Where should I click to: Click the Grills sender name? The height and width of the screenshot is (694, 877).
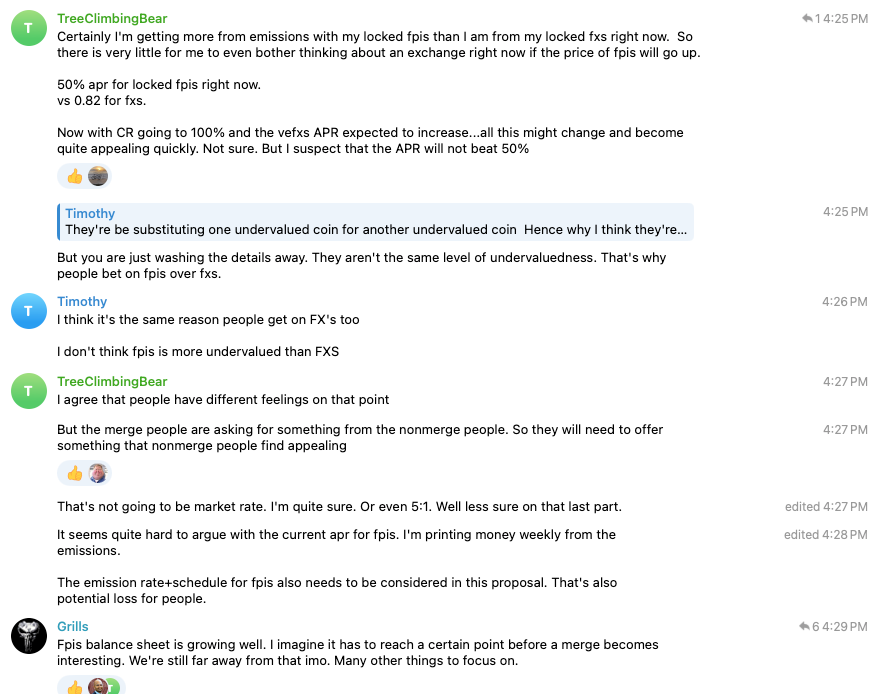(73, 627)
